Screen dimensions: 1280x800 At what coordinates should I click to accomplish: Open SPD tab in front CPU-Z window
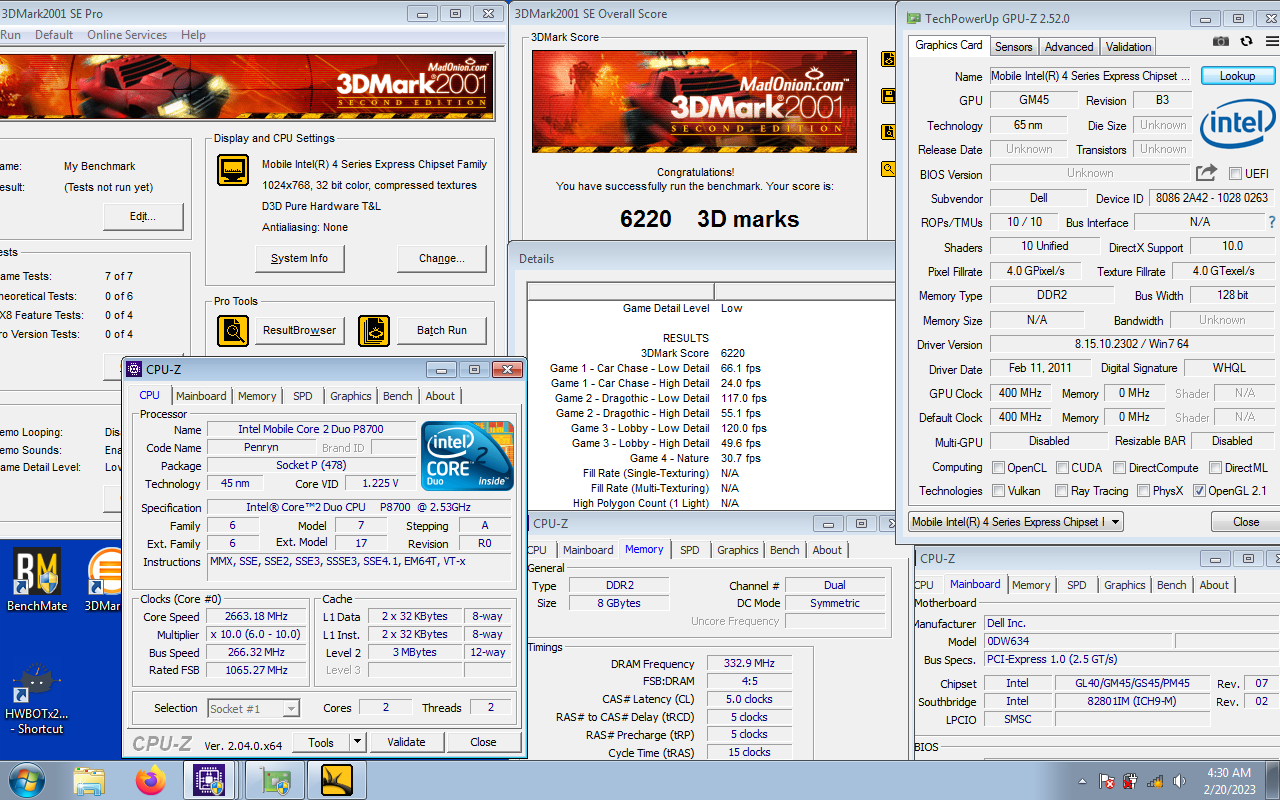[x=303, y=396]
